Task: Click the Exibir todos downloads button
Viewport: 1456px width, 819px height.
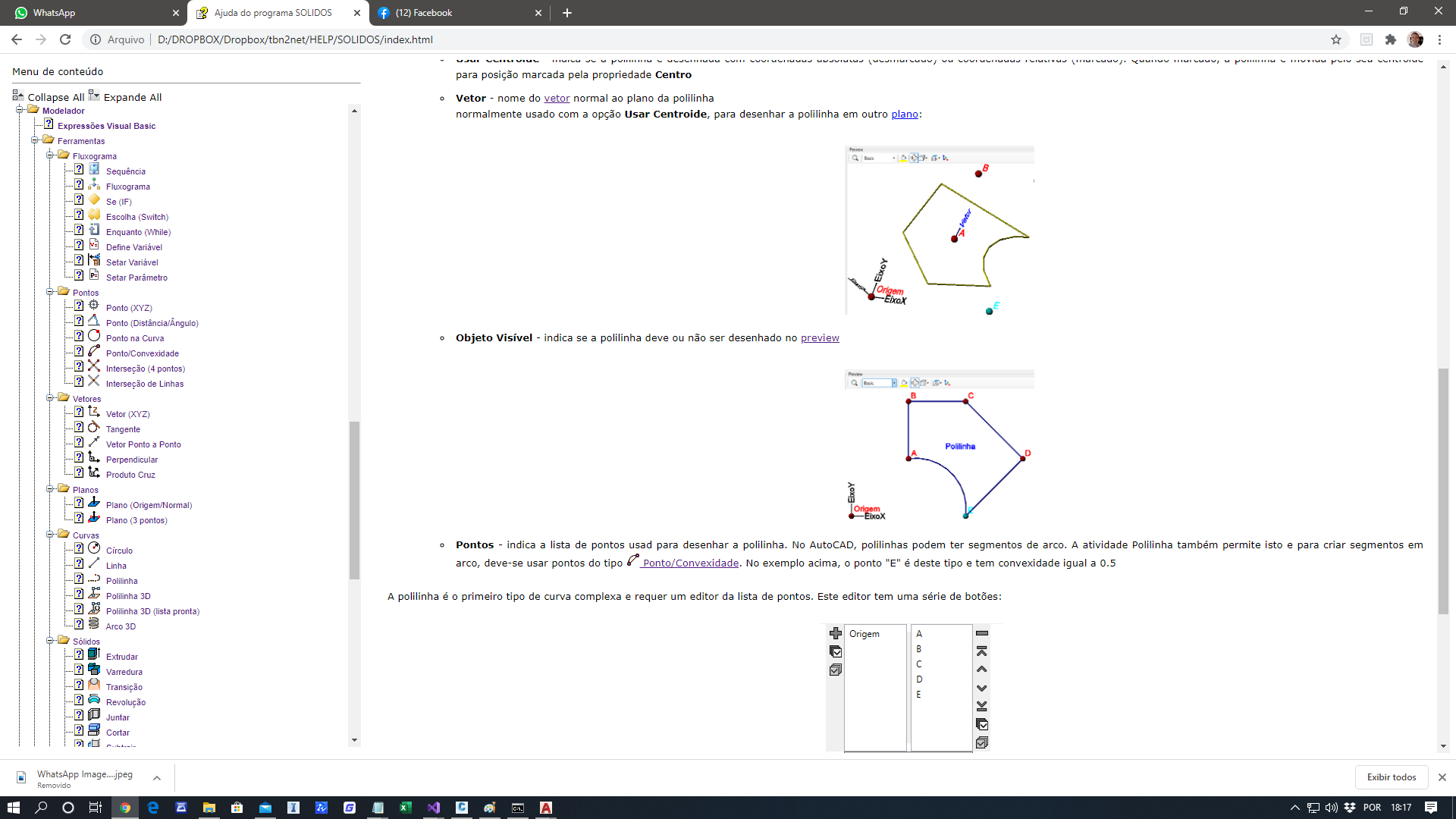Action: click(x=1392, y=777)
